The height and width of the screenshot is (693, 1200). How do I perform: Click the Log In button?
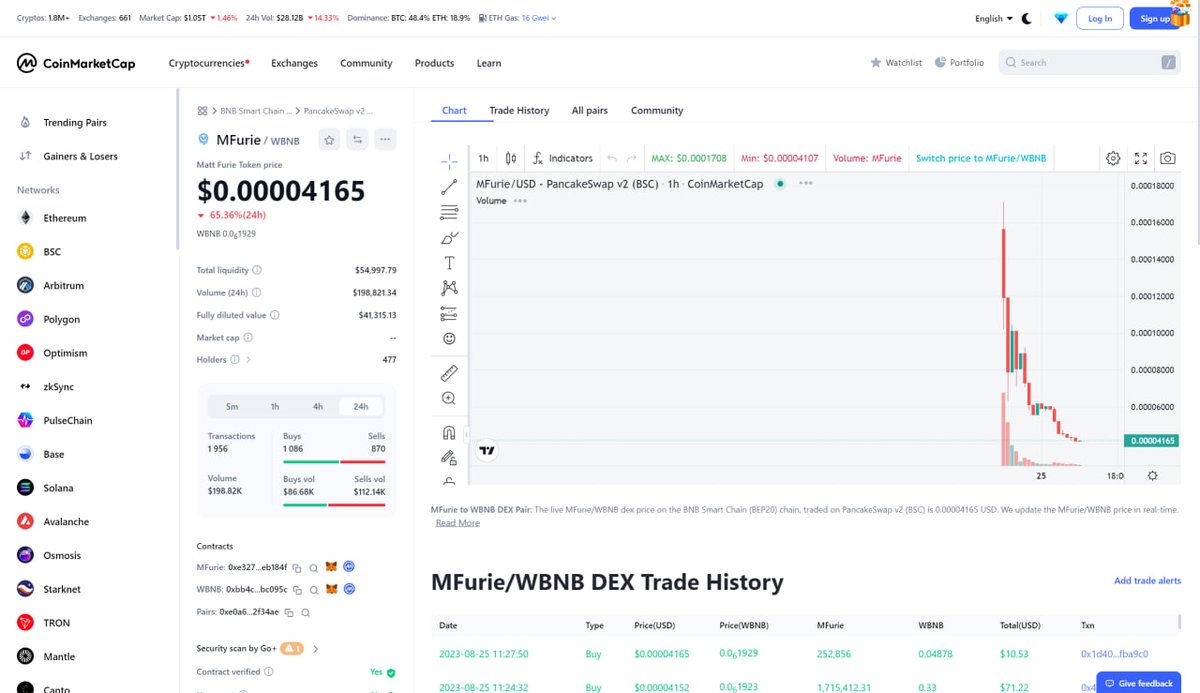(x=1100, y=18)
